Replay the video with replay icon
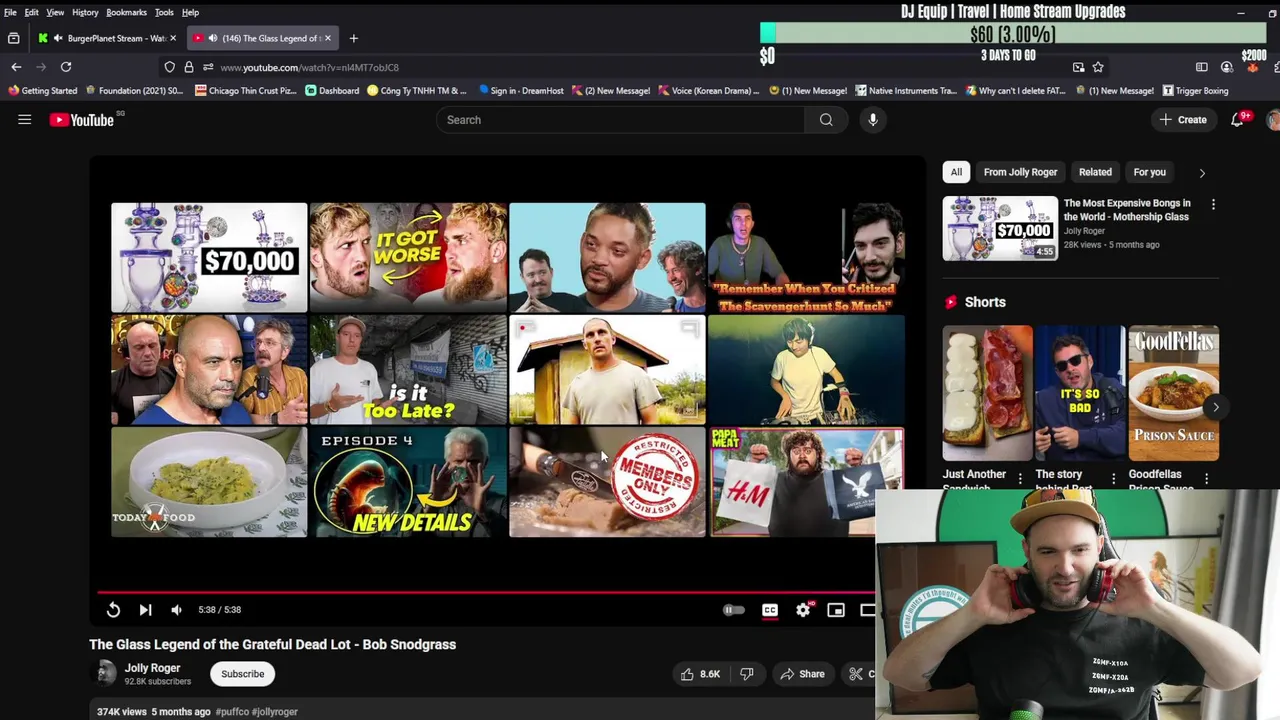 [113, 610]
